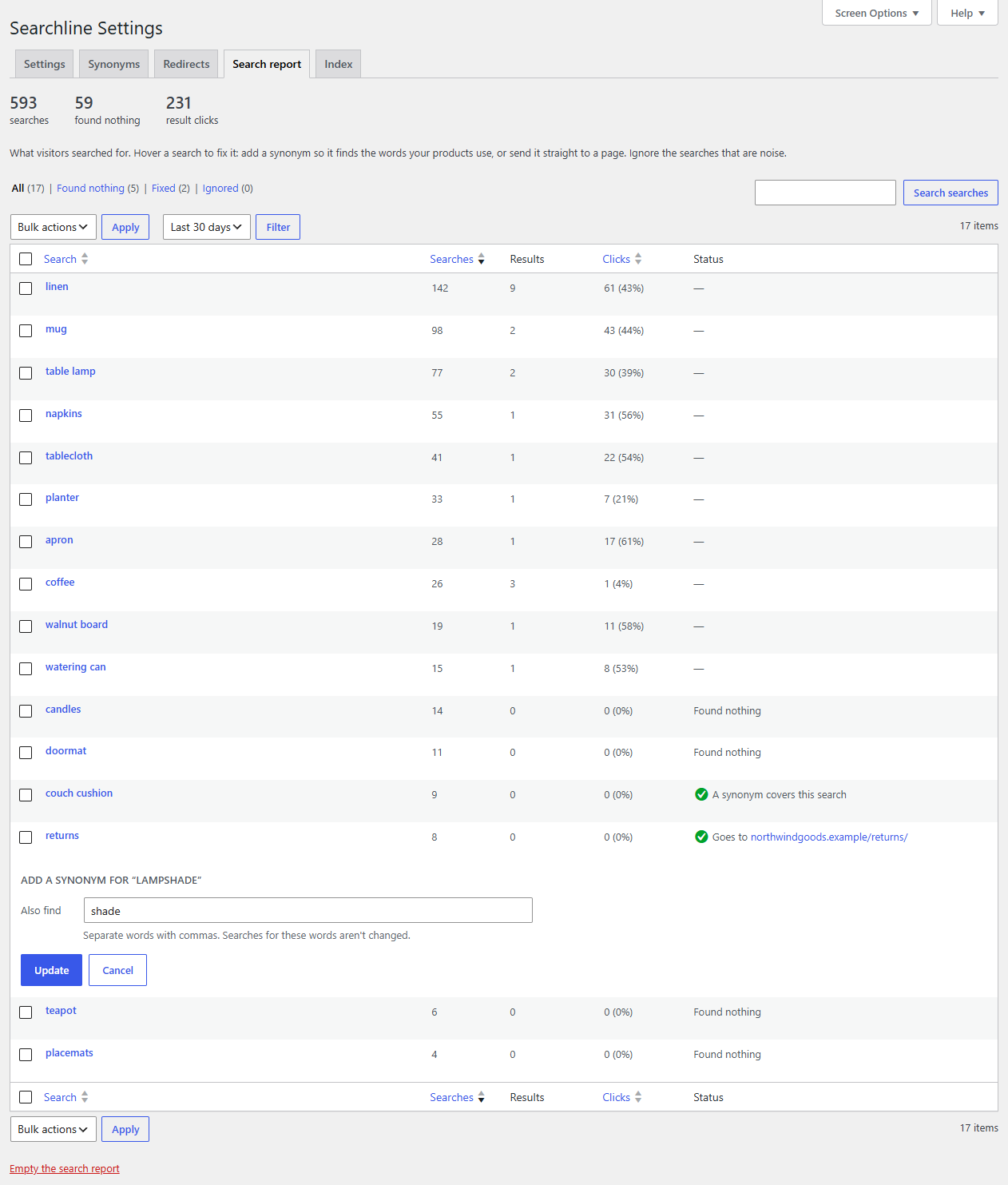Go to the Index tab
This screenshot has height=1185, width=1008.
click(339, 64)
